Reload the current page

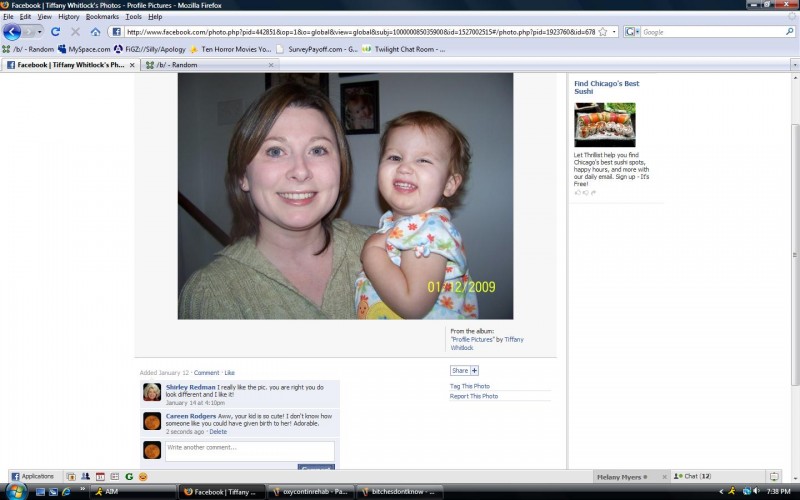(x=56, y=32)
